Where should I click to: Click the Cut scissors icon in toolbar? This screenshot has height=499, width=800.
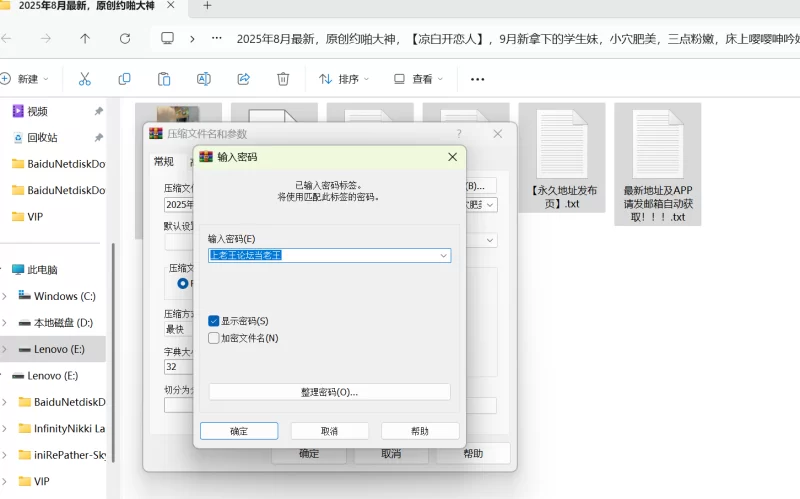click(85, 79)
